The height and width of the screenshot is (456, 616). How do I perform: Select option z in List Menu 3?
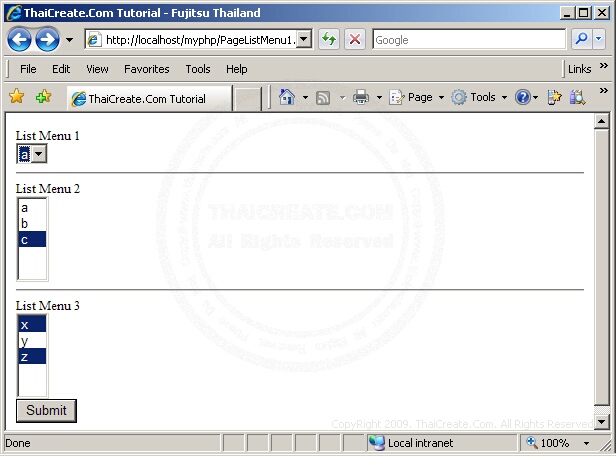[32, 356]
